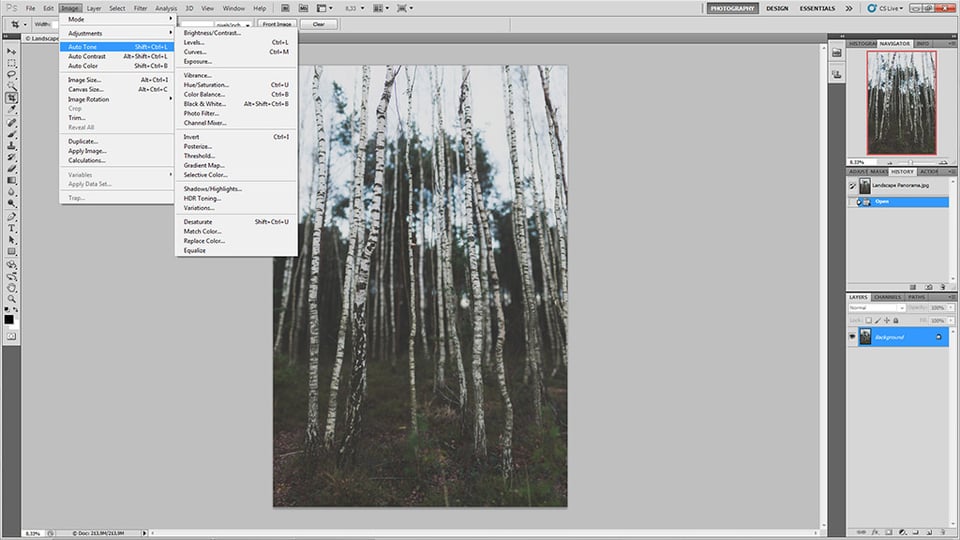This screenshot has height=540, width=960.
Task: Toggle history brush source for Landscape Panorama snapshot
Action: (852, 186)
